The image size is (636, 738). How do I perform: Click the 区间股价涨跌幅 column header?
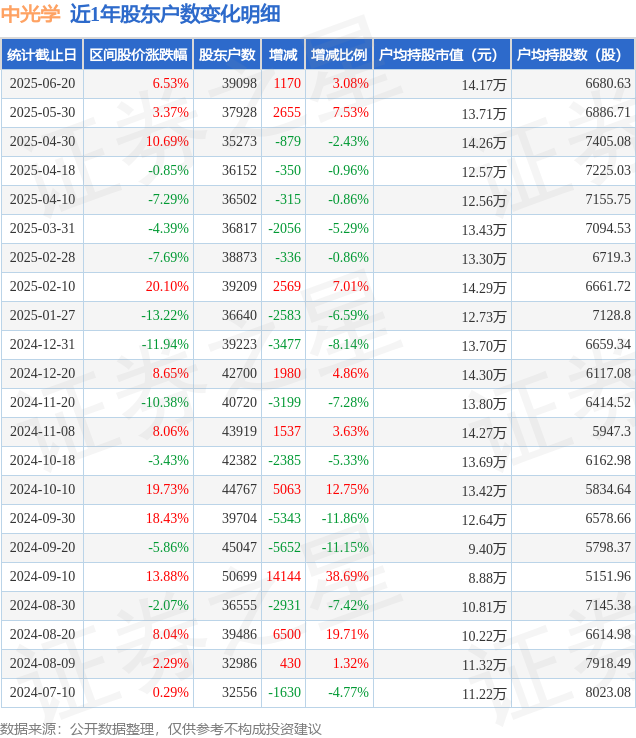138,55
